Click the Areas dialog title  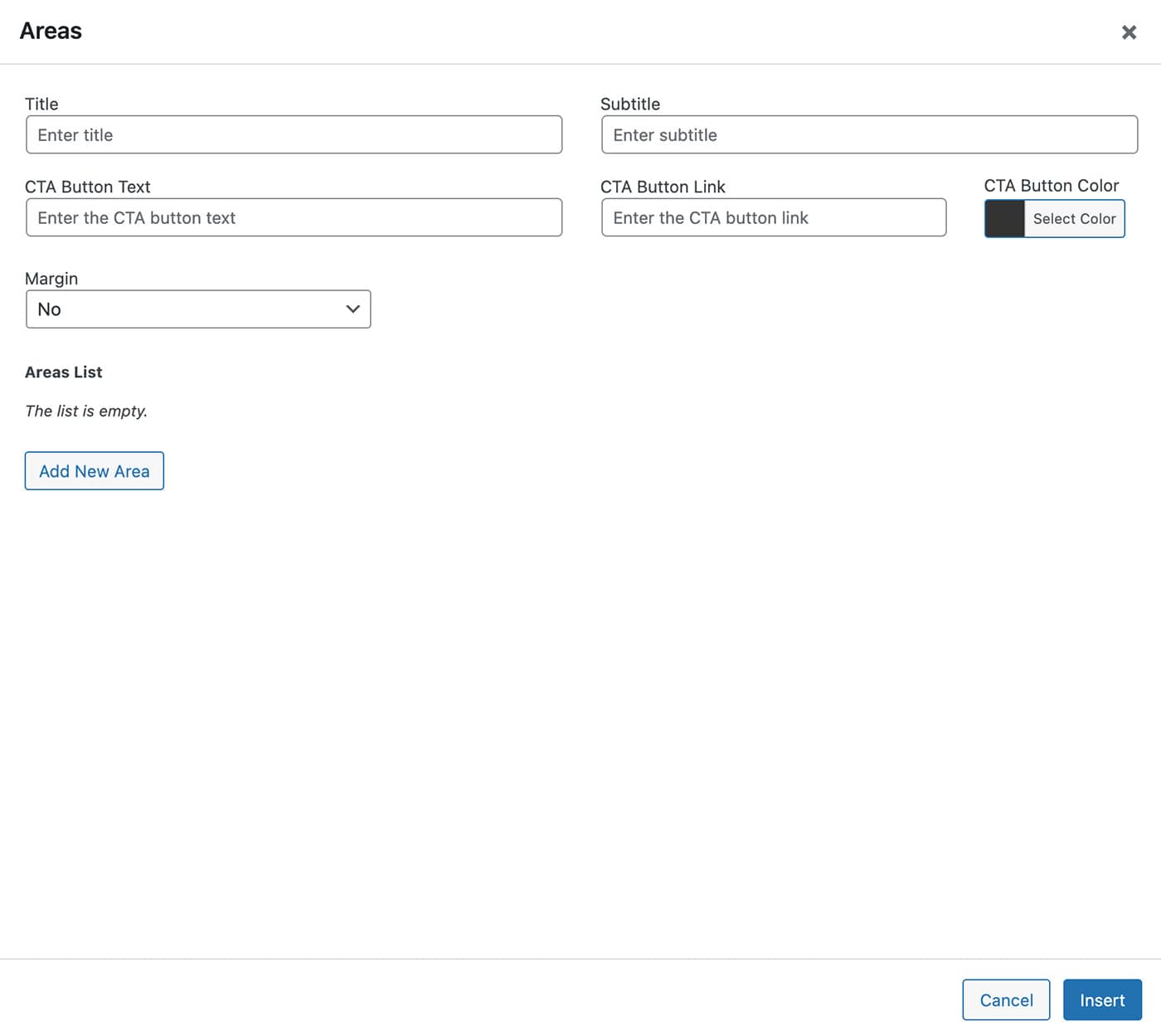(51, 32)
